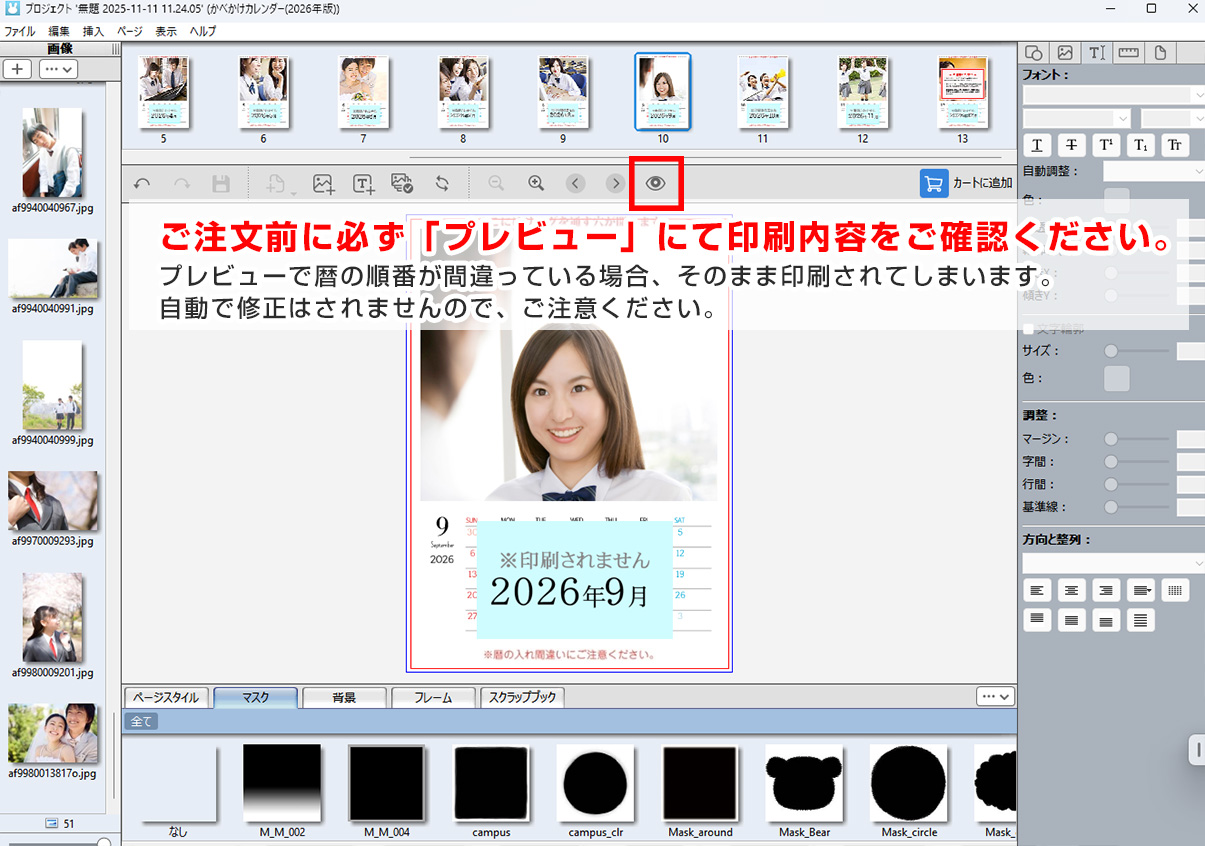Screen dimensions: 1205x846
Task: Click the 全て filter button
Action: pos(140,721)
